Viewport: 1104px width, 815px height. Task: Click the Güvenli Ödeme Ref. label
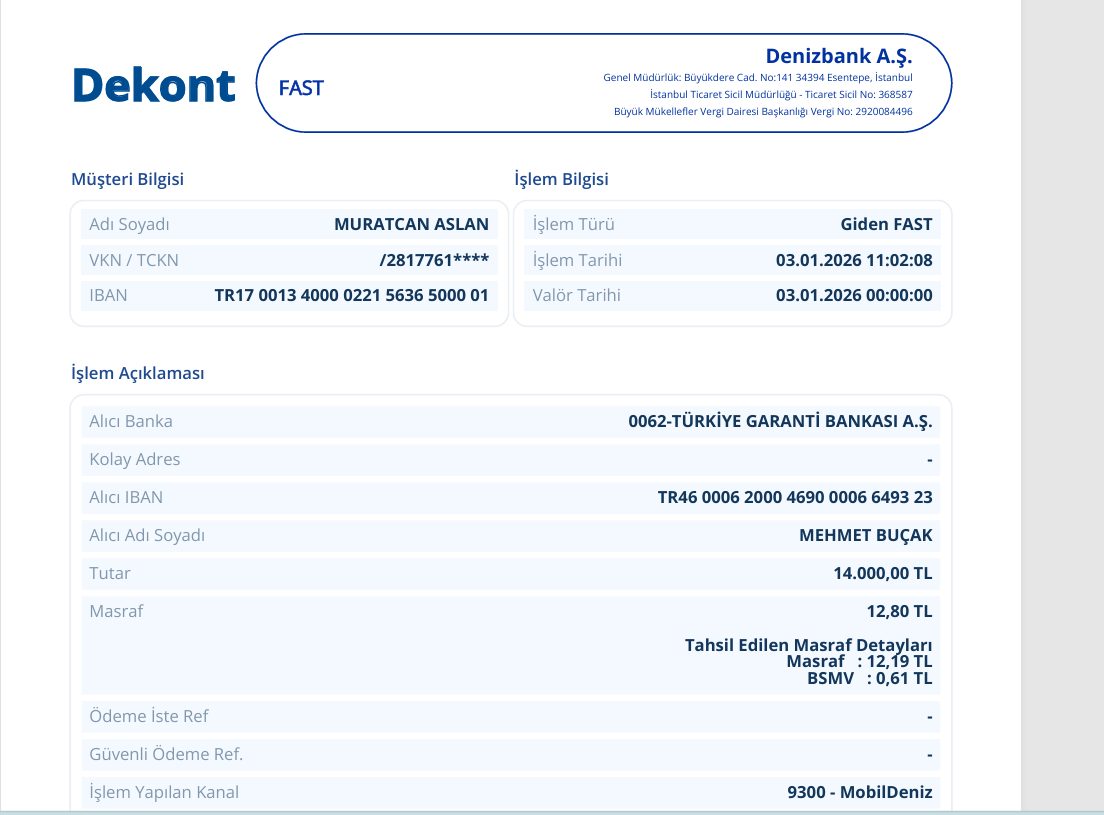click(x=166, y=754)
